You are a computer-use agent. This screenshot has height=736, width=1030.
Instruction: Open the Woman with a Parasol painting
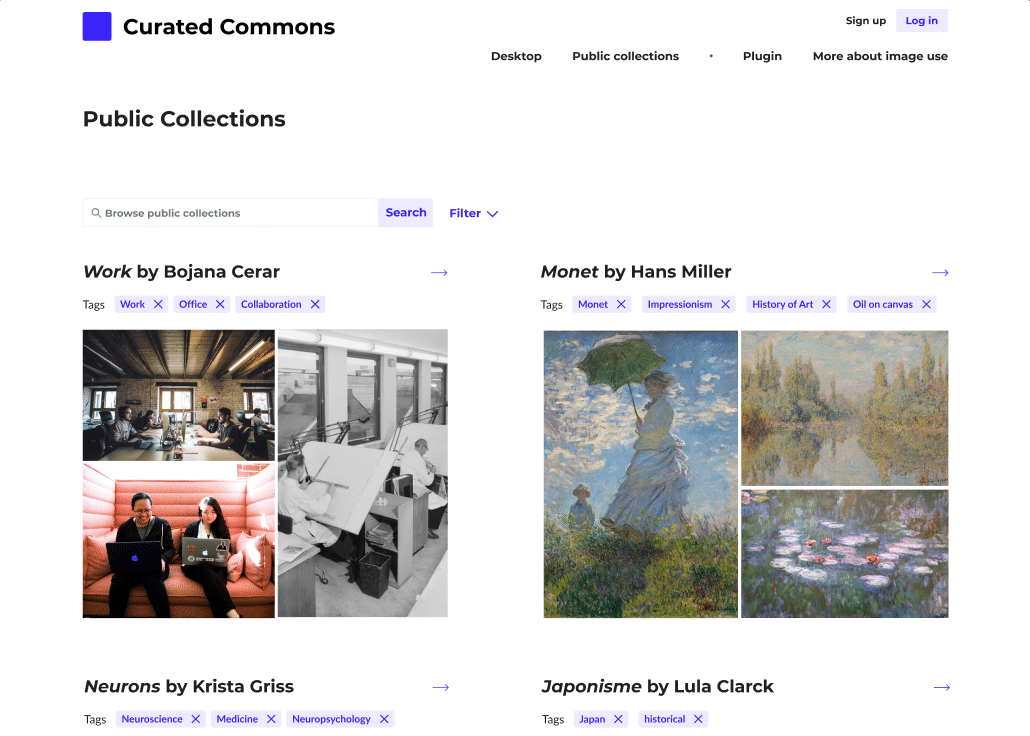pos(640,474)
